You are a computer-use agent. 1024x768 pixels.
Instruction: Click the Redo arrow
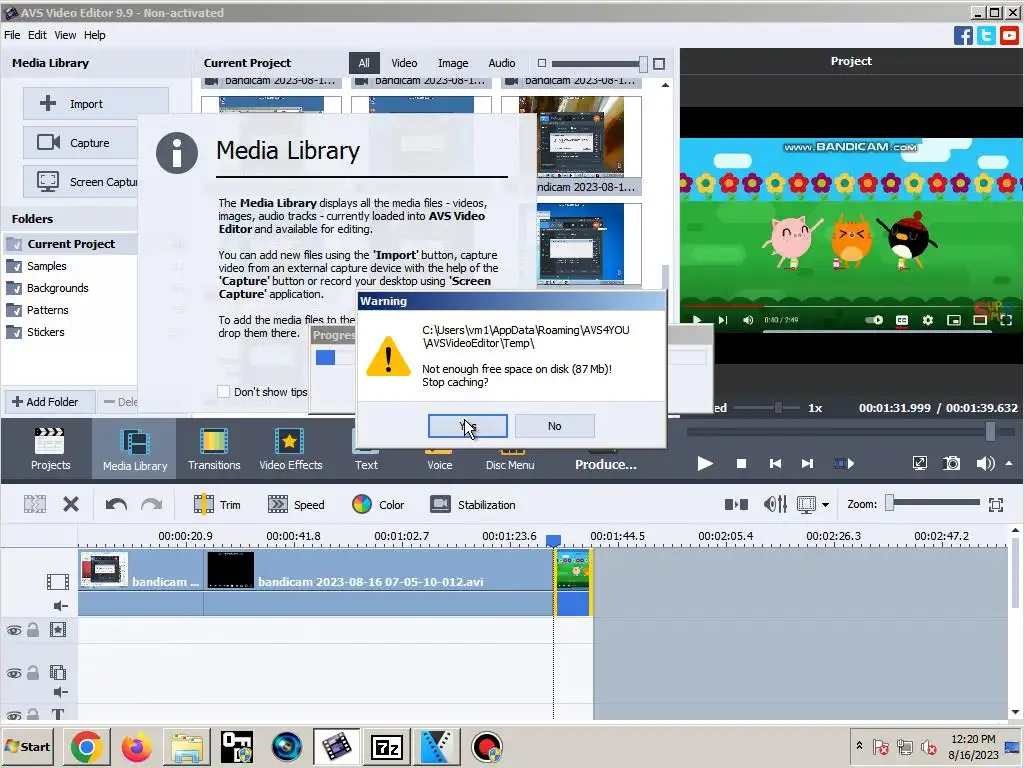152,504
